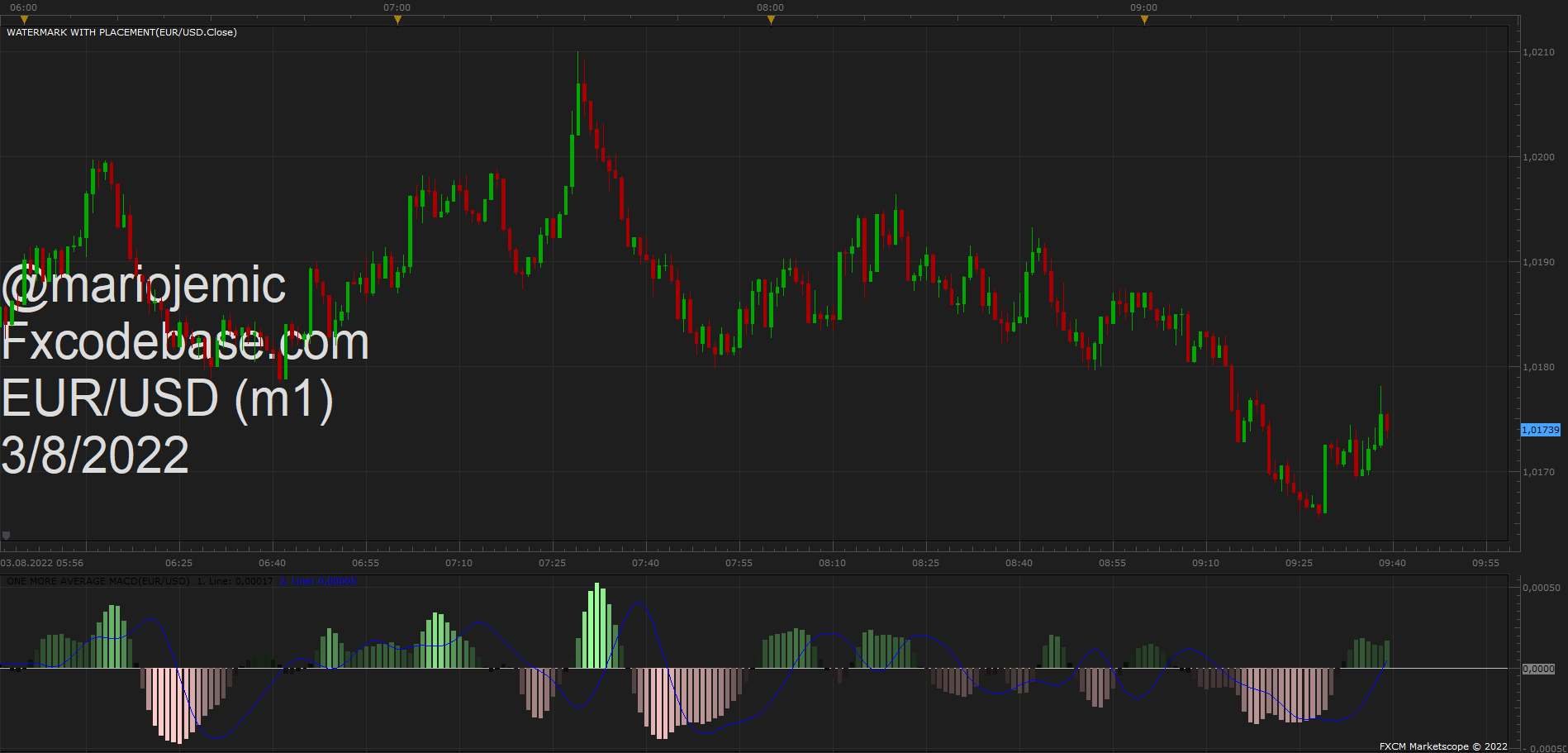Click the 09:55 time axis label
1568x753 pixels.
(x=1485, y=563)
